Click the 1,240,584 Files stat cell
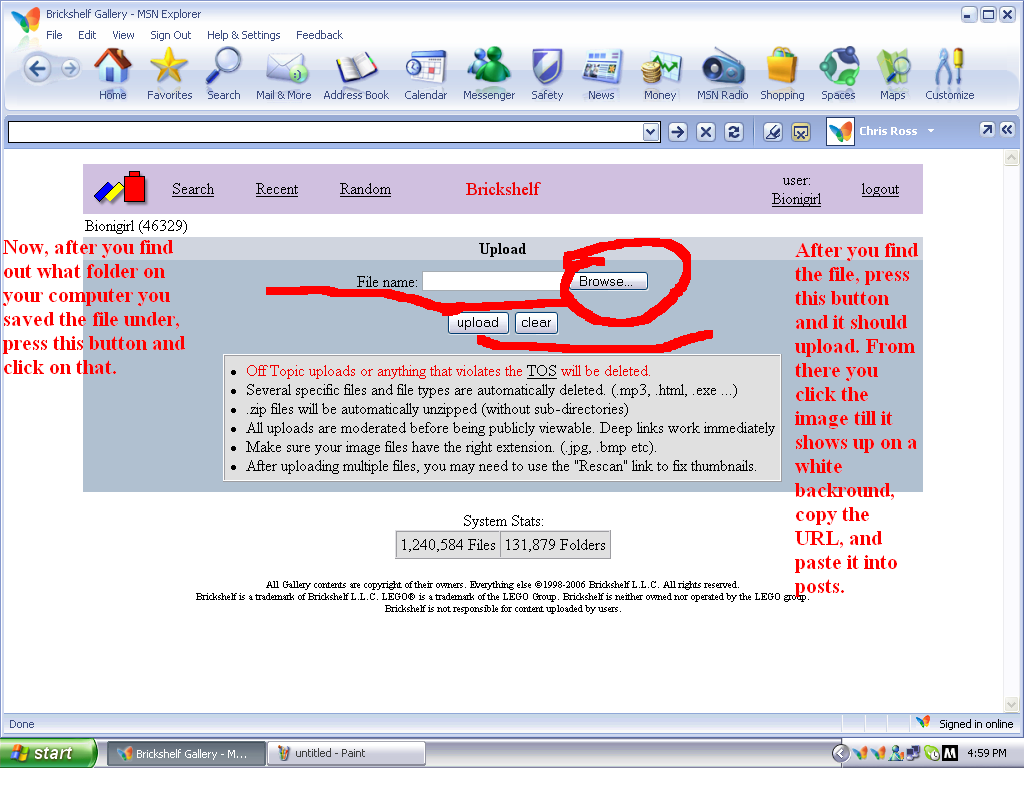 coord(448,545)
